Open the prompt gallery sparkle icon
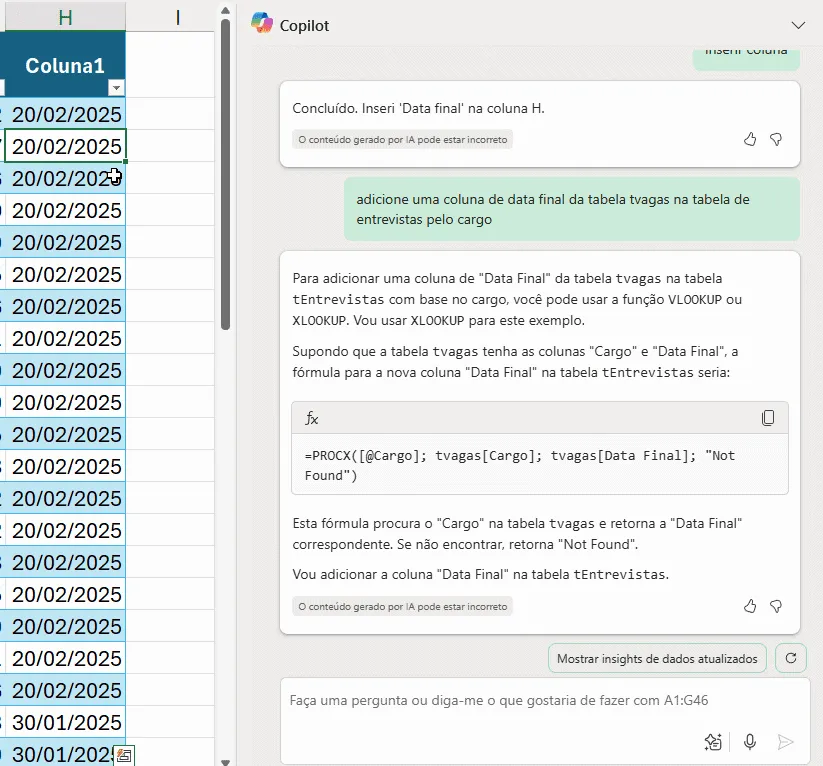This screenshot has height=766, width=823. tap(713, 742)
